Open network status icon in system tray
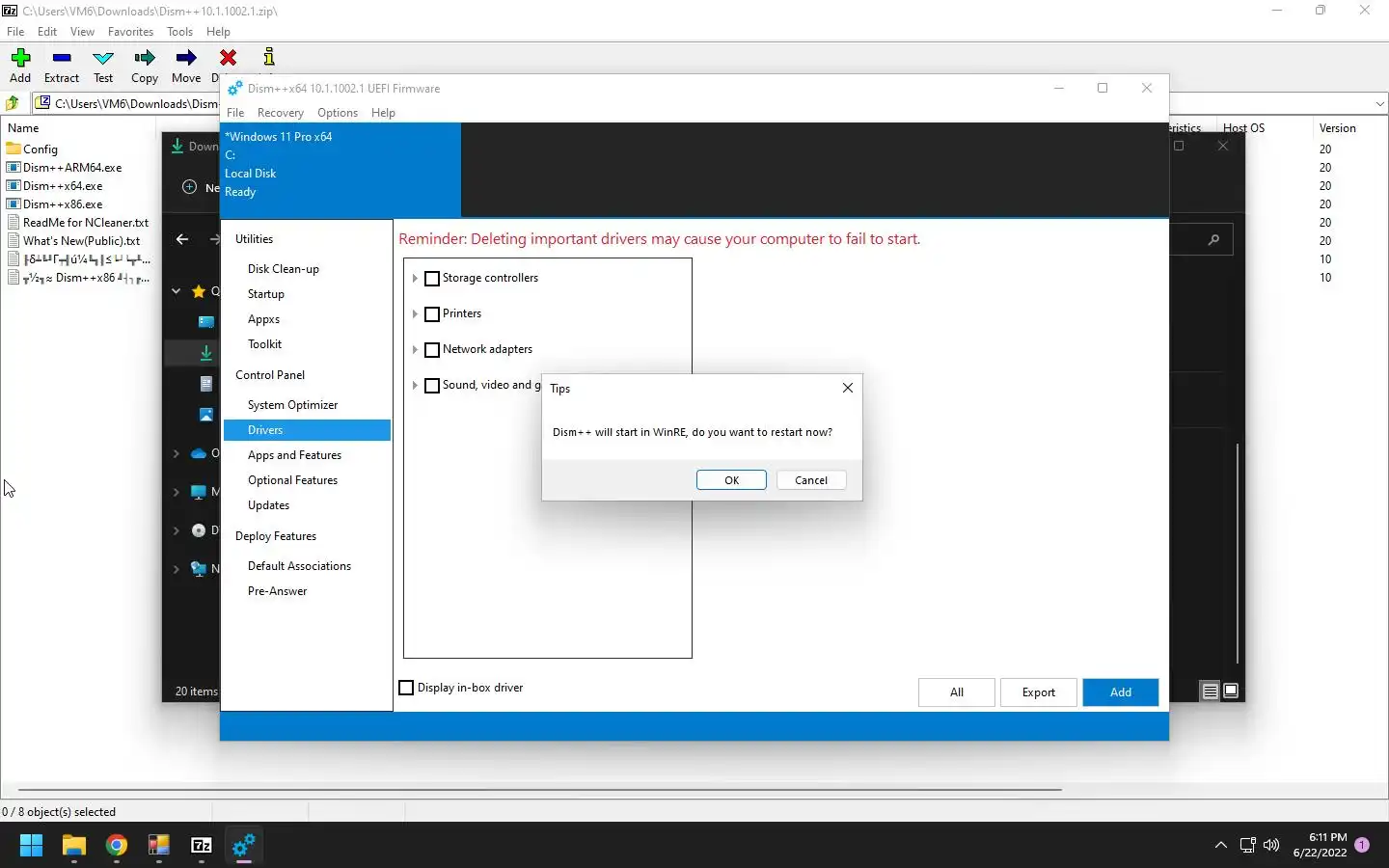1389x868 pixels. tap(1247, 845)
